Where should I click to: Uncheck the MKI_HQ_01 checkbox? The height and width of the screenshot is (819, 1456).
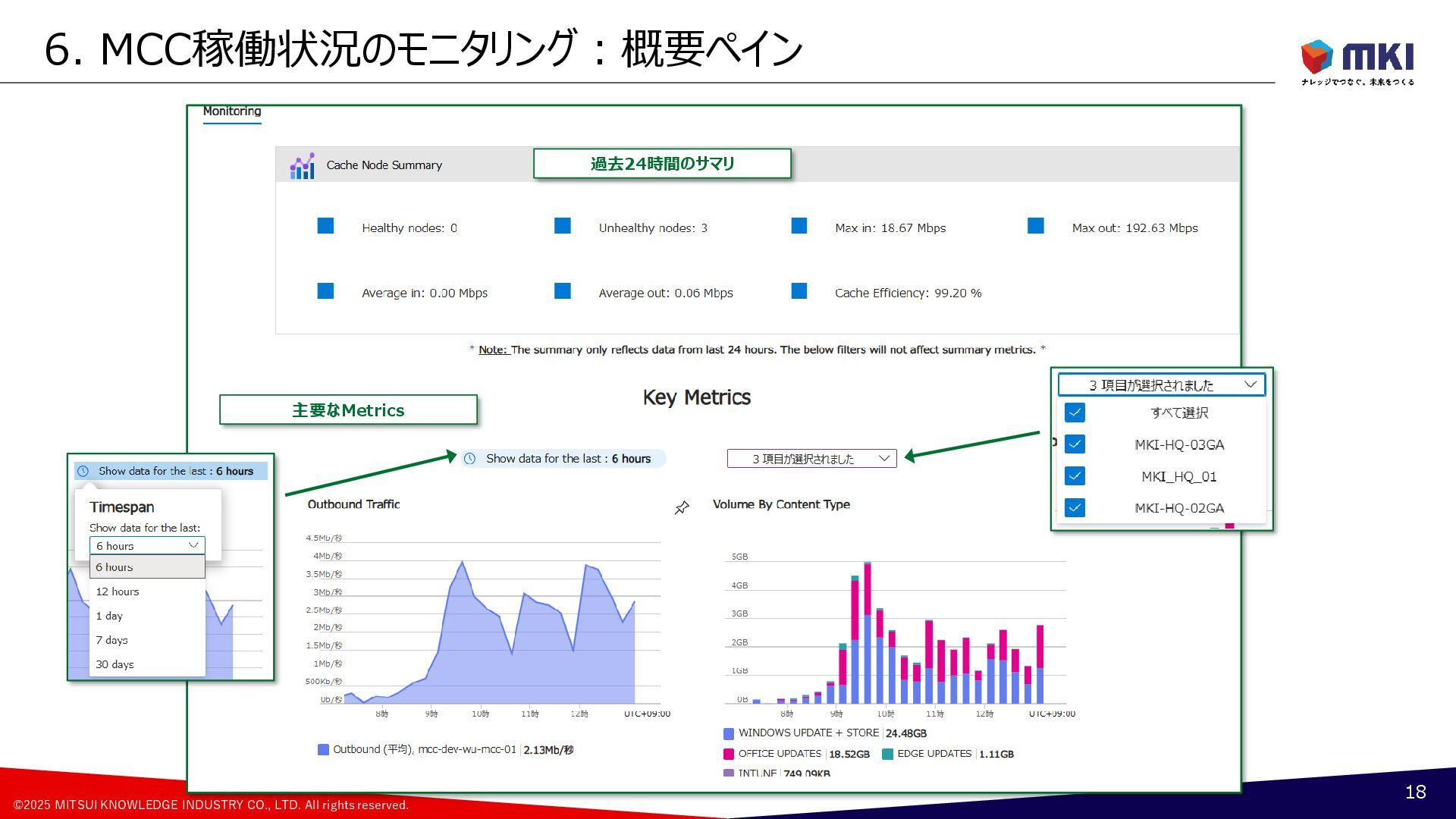click(x=1075, y=476)
